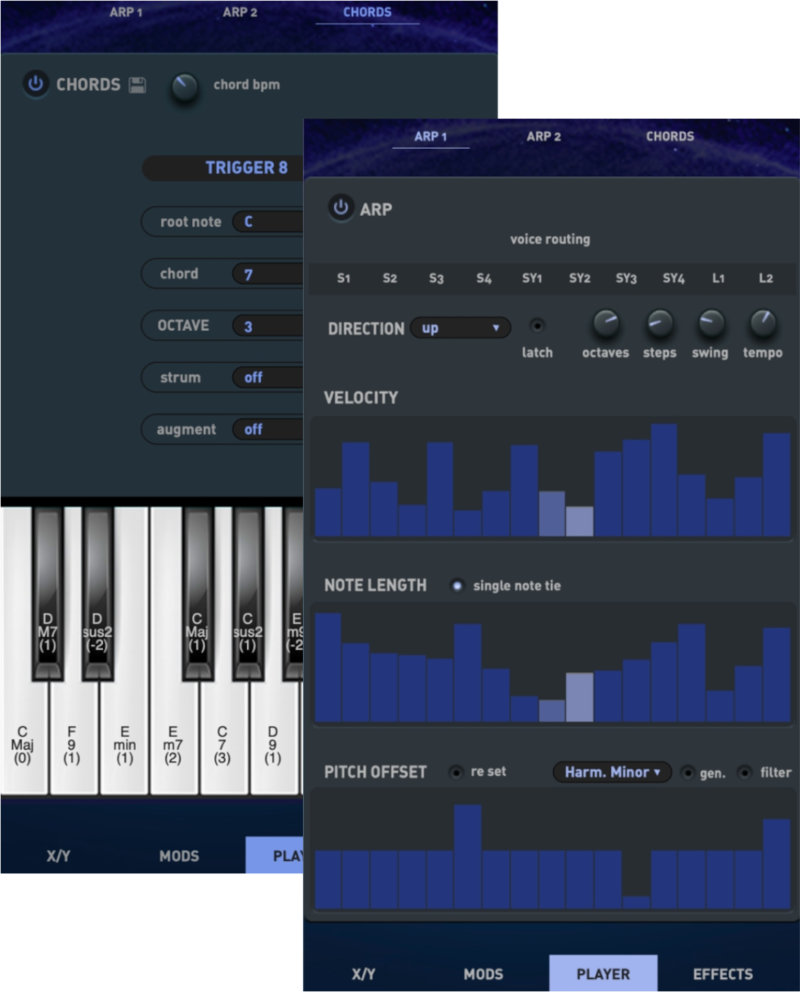The image size is (800, 992).
Task: Click the first VELOCITY step bar
Action: pos(328,512)
